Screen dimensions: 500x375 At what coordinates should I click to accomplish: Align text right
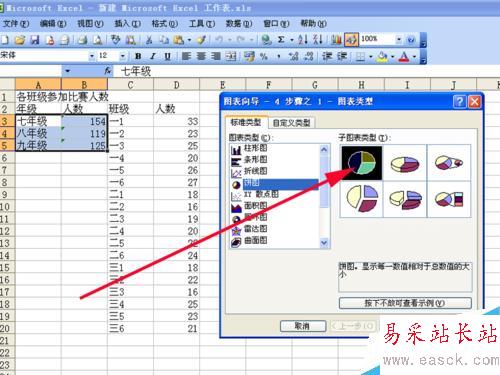(x=216, y=56)
